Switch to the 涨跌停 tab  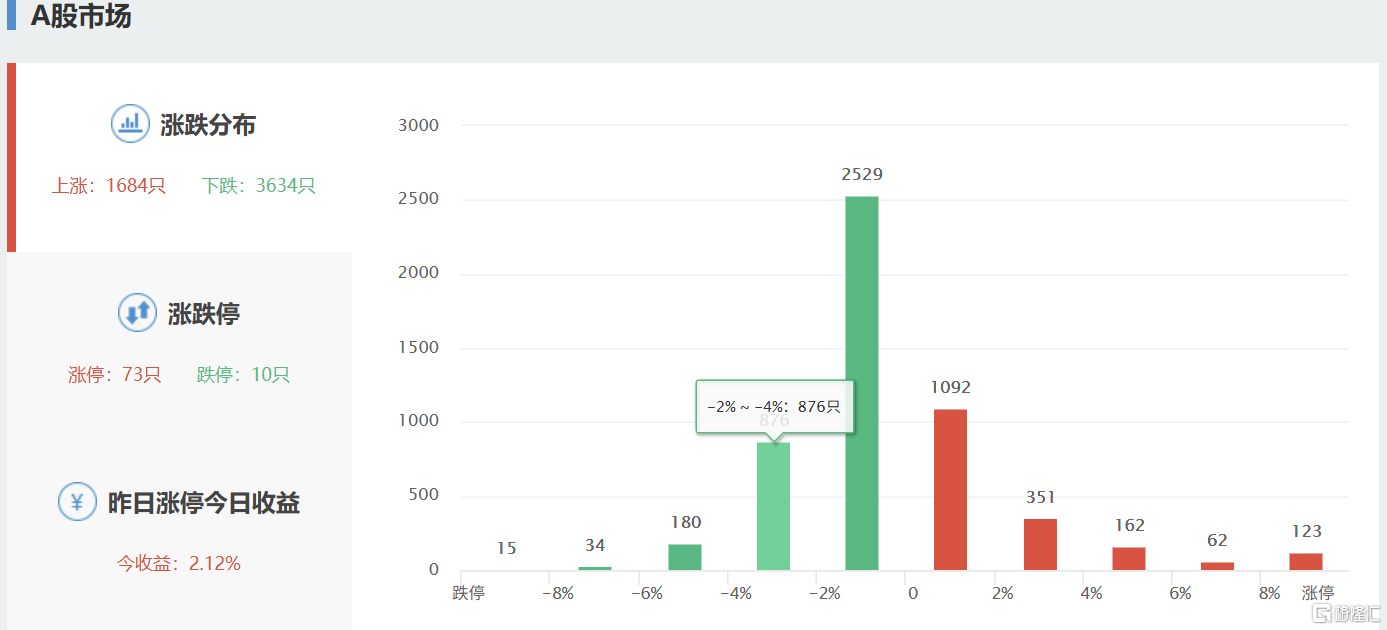pos(204,314)
